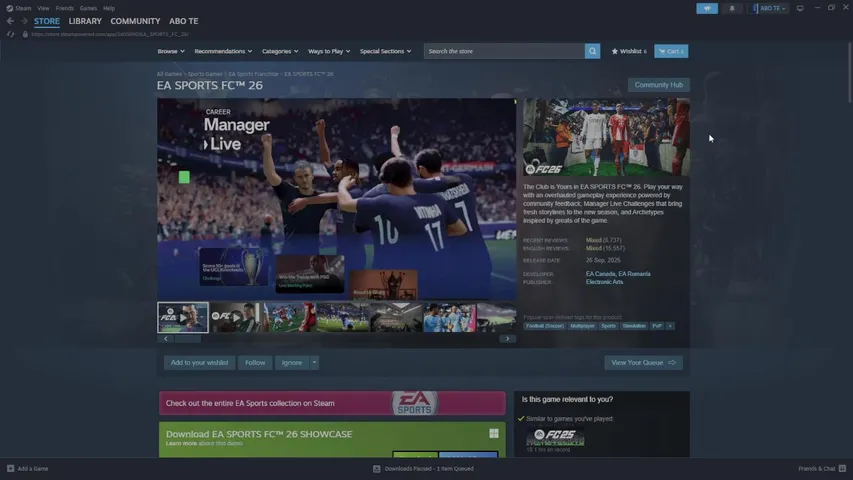This screenshot has height=480, width=853.
Task: Open the announcements megaphone icon
Action: 707,8
